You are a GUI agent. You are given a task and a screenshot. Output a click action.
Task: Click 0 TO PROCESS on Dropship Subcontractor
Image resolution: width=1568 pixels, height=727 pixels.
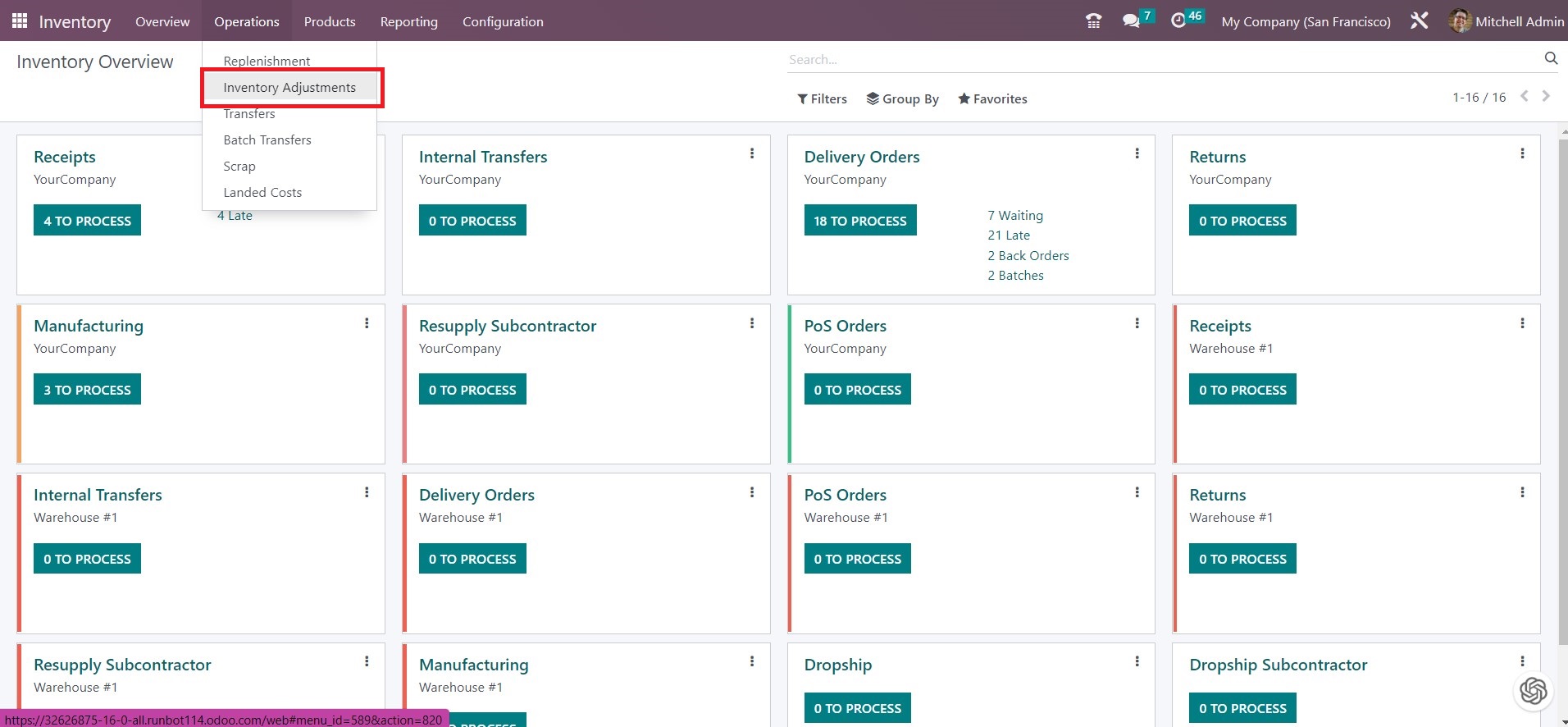[x=1242, y=707]
